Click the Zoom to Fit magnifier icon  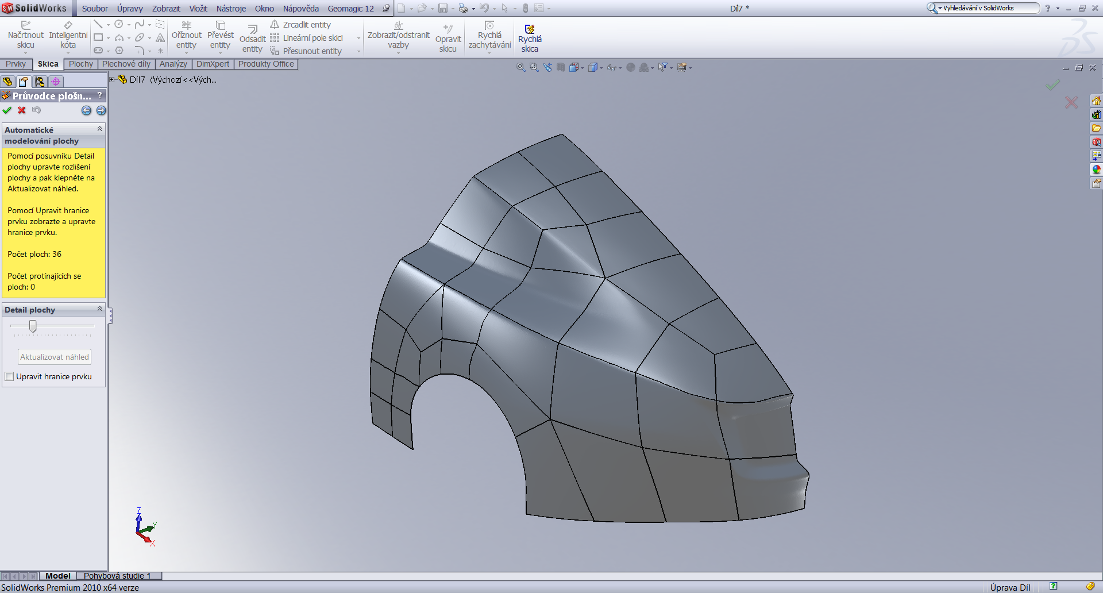pos(520,68)
